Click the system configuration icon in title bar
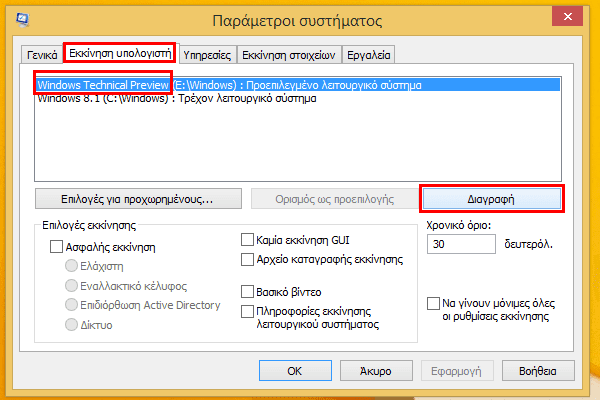600x400 pixels. click(x=23, y=19)
